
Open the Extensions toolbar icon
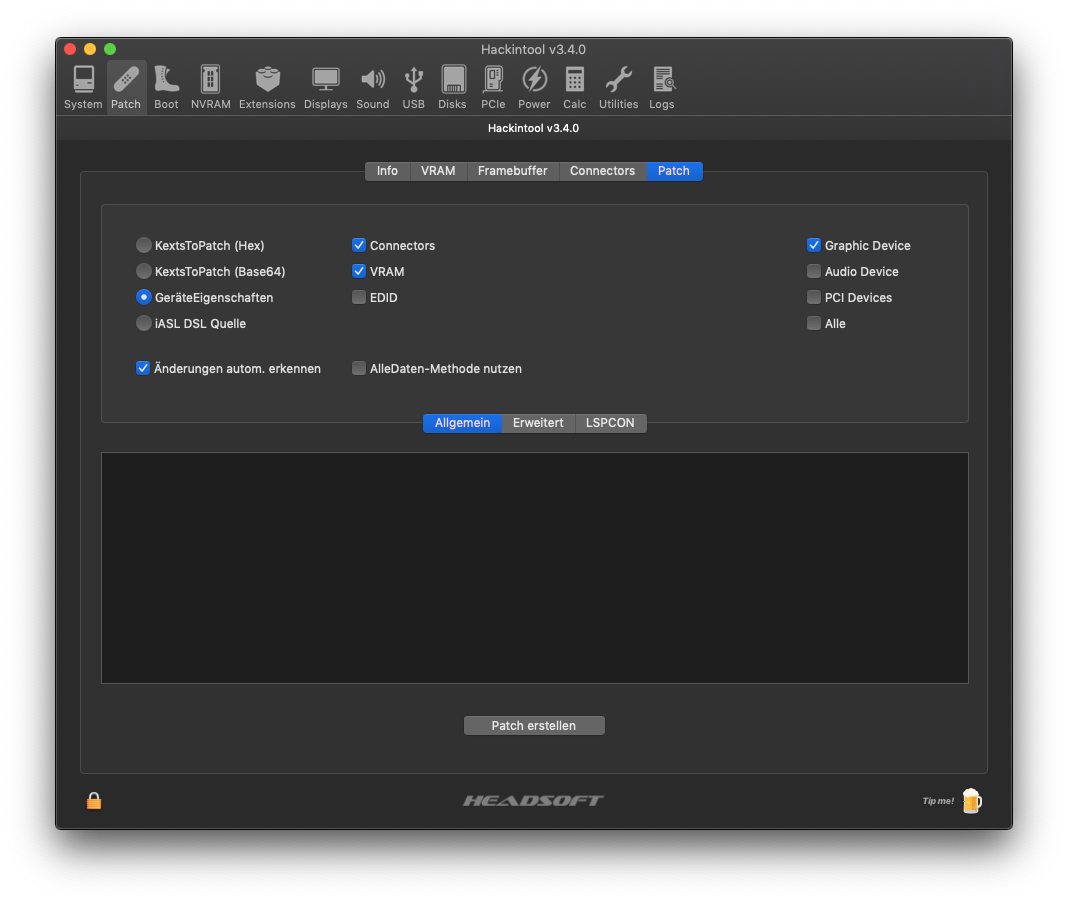[x=267, y=87]
